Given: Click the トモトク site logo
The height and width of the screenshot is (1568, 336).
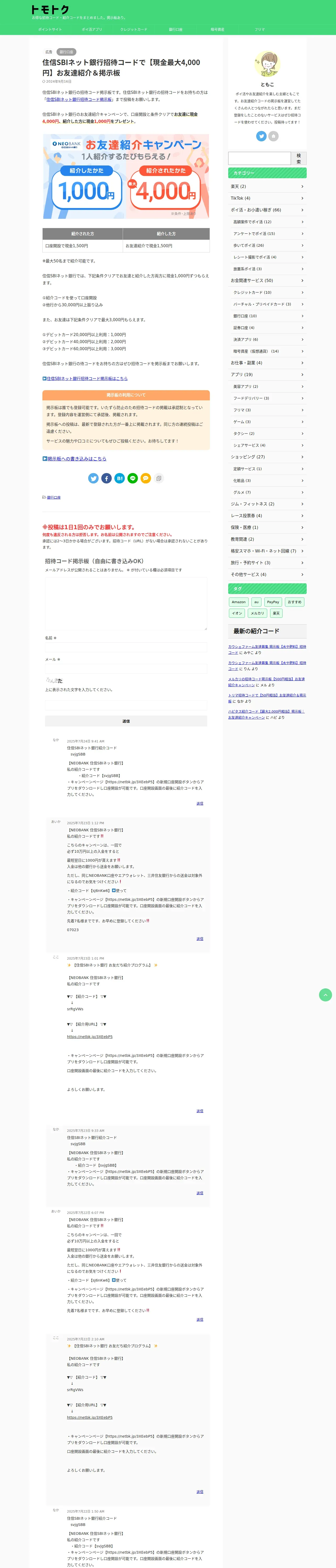Looking at the screenshot, I should 51,10.
